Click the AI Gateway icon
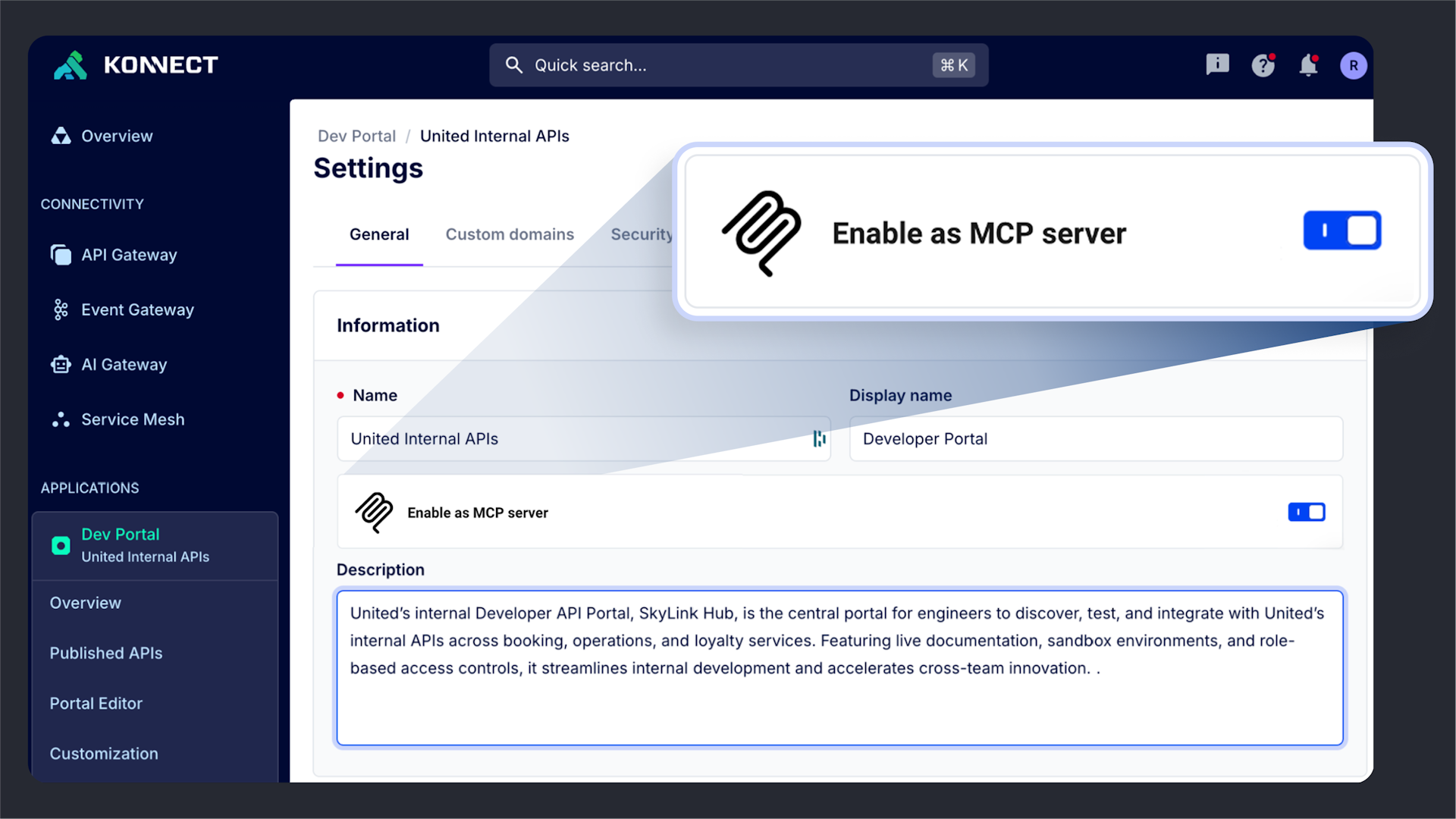 click(61, 364)
